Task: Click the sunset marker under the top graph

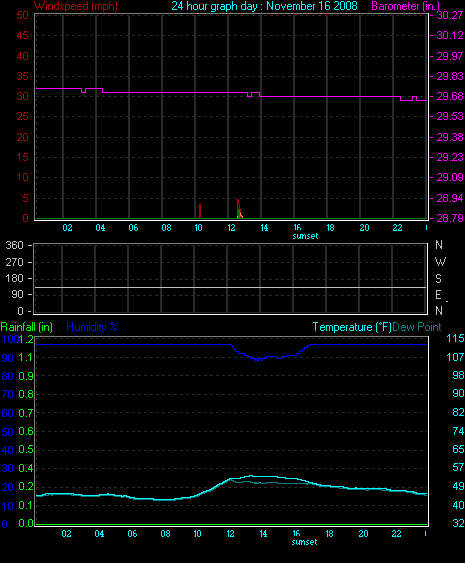Action: pyautogui.click(x=305, y=236)
